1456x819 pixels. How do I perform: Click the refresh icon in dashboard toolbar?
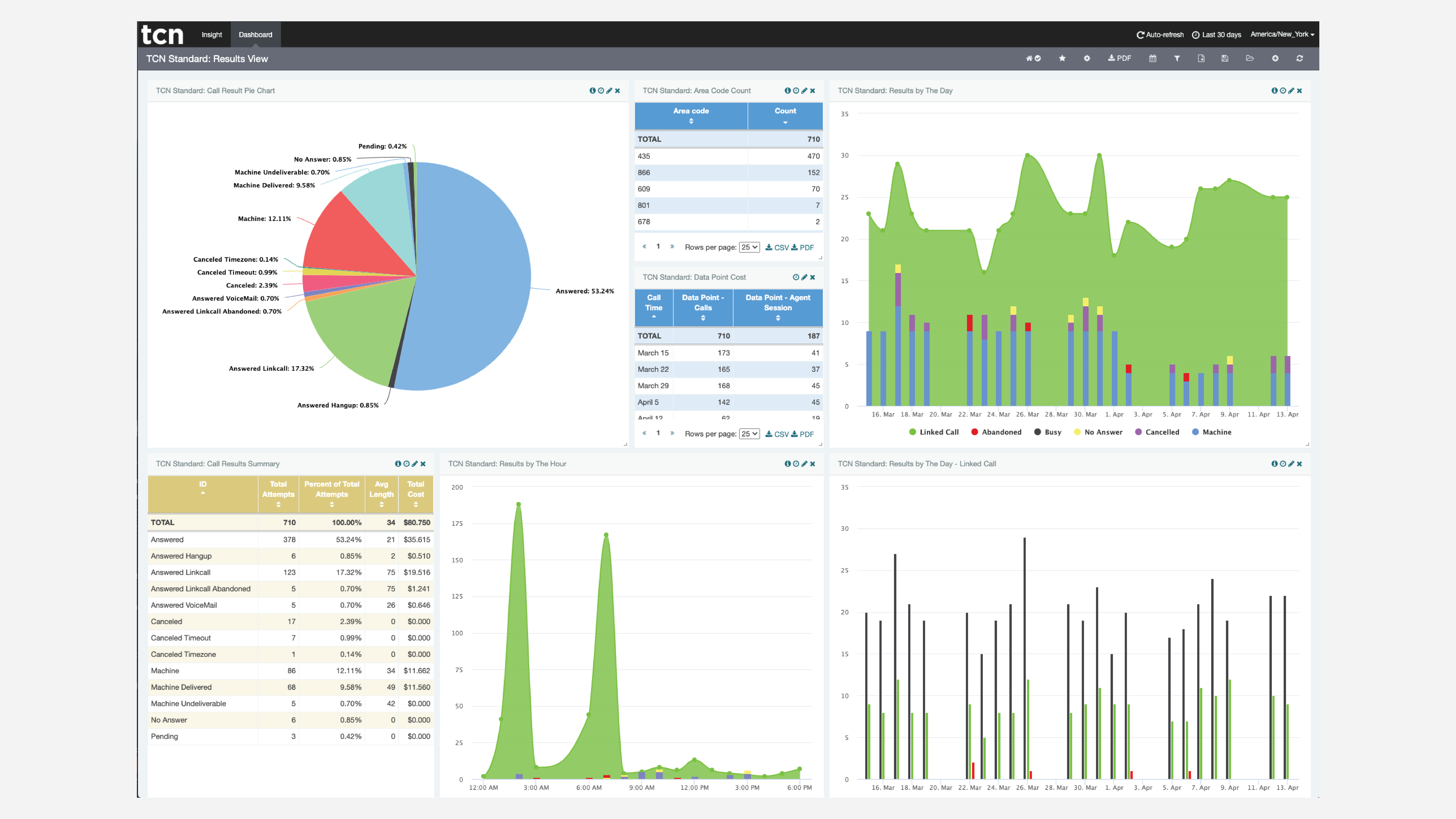click(x=1299, y=58)
